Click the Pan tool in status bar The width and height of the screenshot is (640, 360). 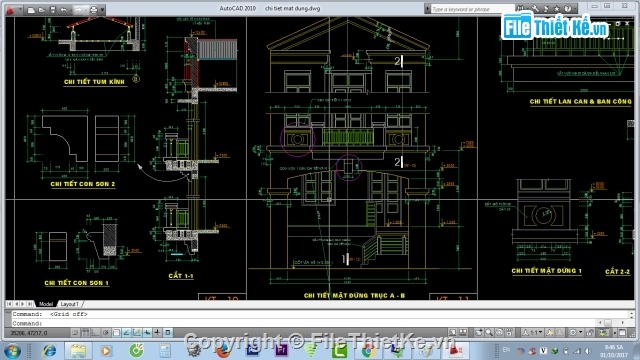point(478,333)
